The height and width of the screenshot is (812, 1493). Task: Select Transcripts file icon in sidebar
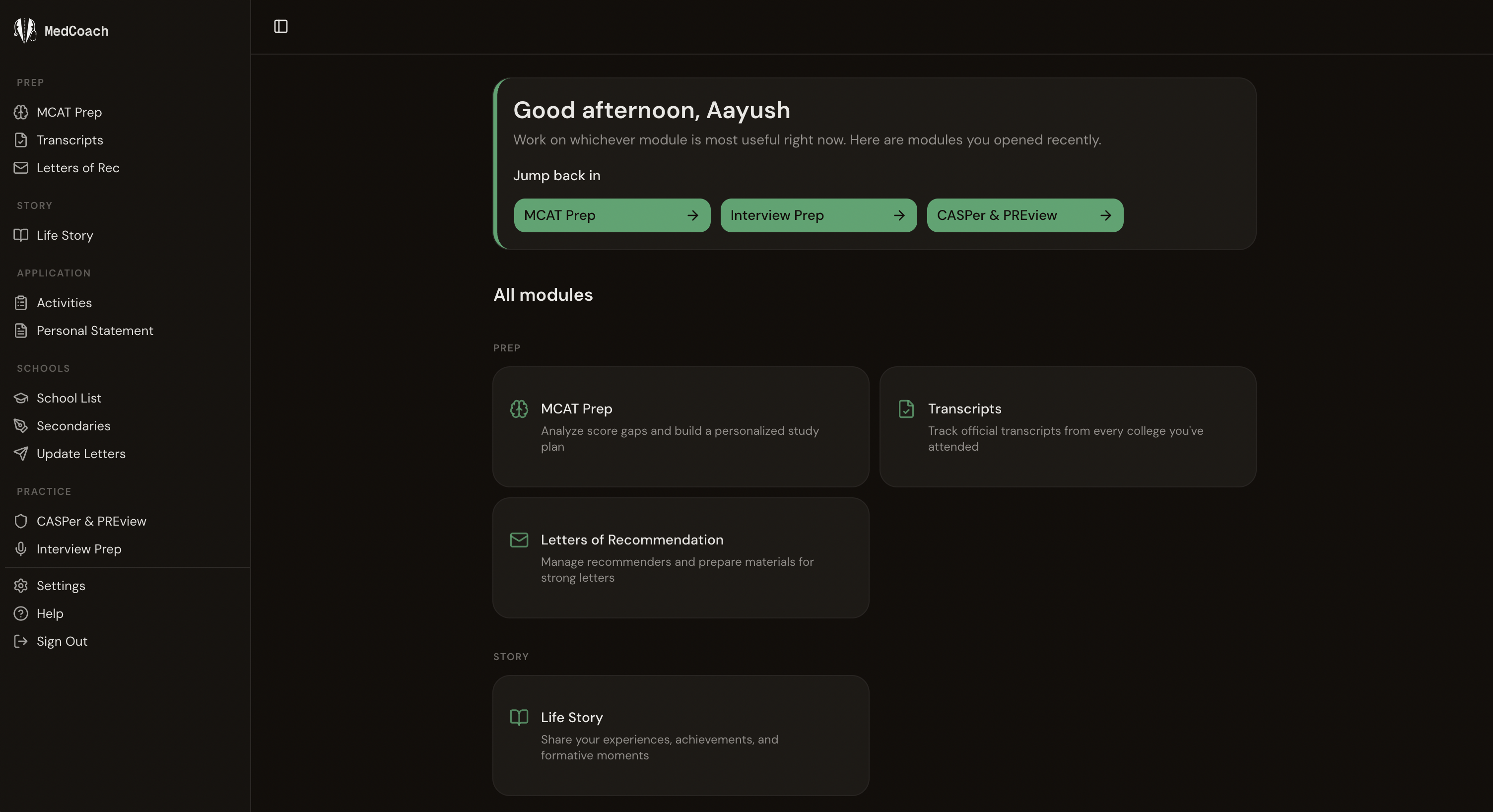coord(21,139)
